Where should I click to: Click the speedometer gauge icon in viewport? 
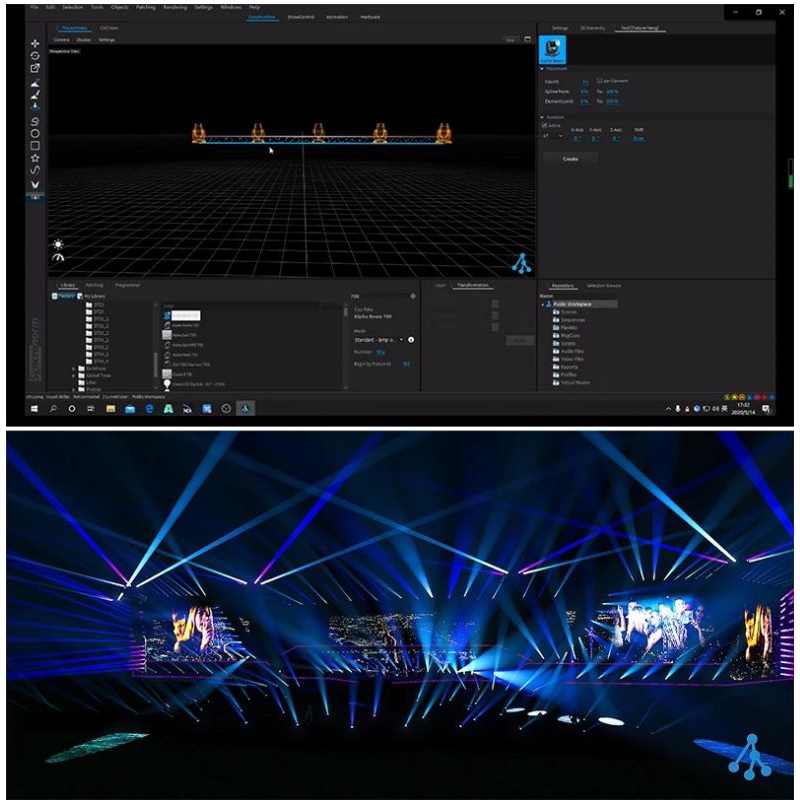point(58,258)
